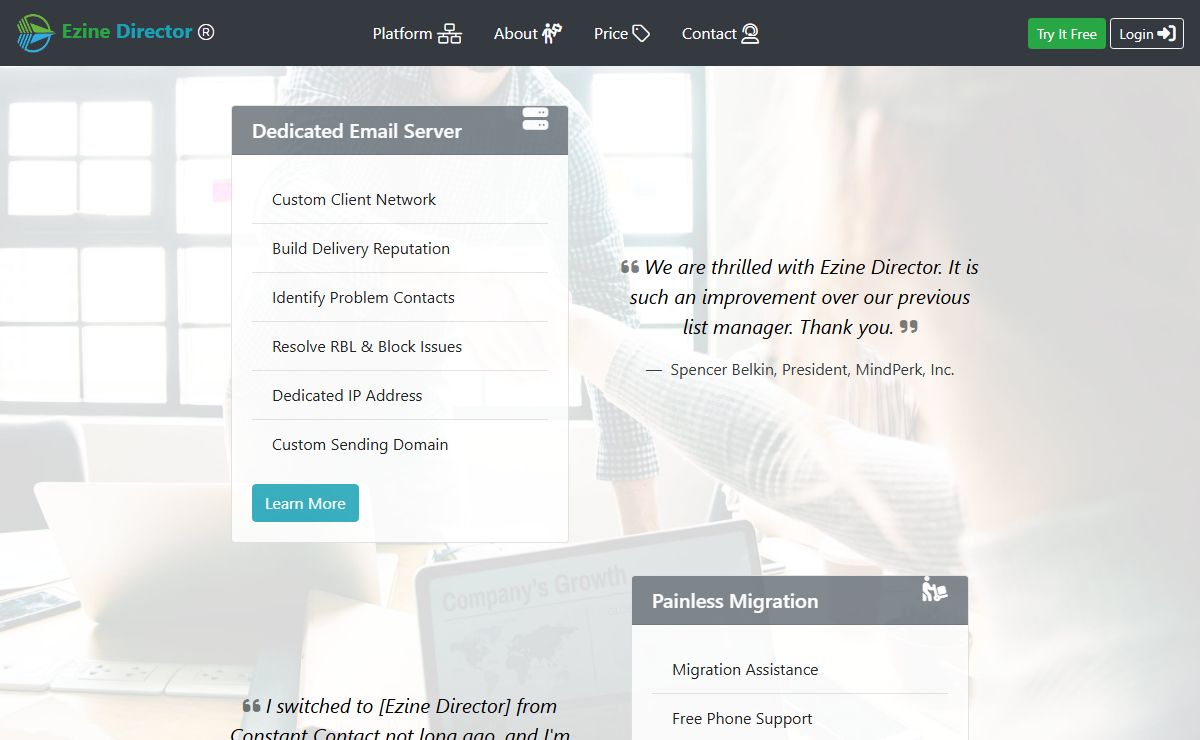This screenshot has width=1200, height=740.
Task: Open the Contact menu item
Action: point(721,34)
